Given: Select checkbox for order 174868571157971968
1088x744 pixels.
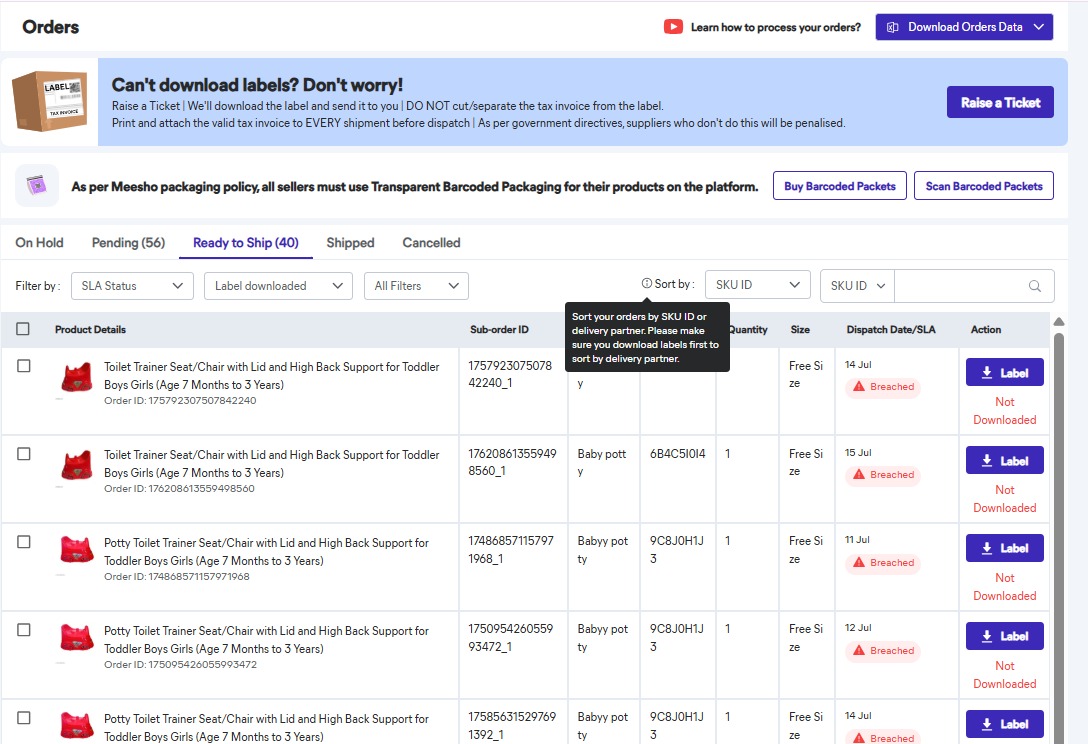Looking at the screenshot, I should (x=24, y=542).
